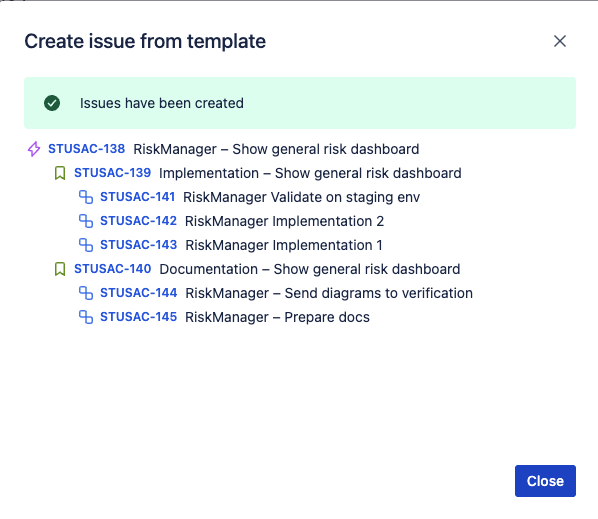Click the subtask icon beside STUSAC-141
The height and width of the screenshot is (519, 598).
tap(86, 197)
